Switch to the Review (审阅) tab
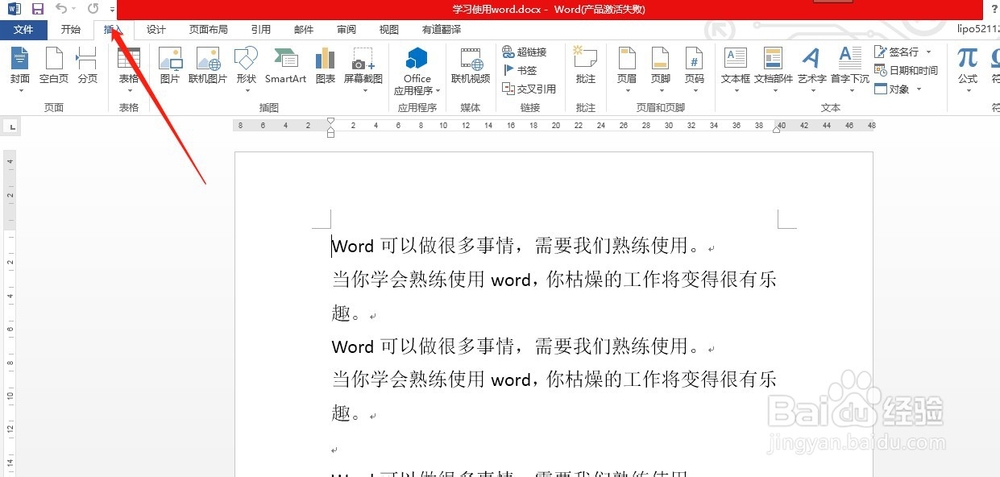1000x477 pixels. click(x=346, y=29)
